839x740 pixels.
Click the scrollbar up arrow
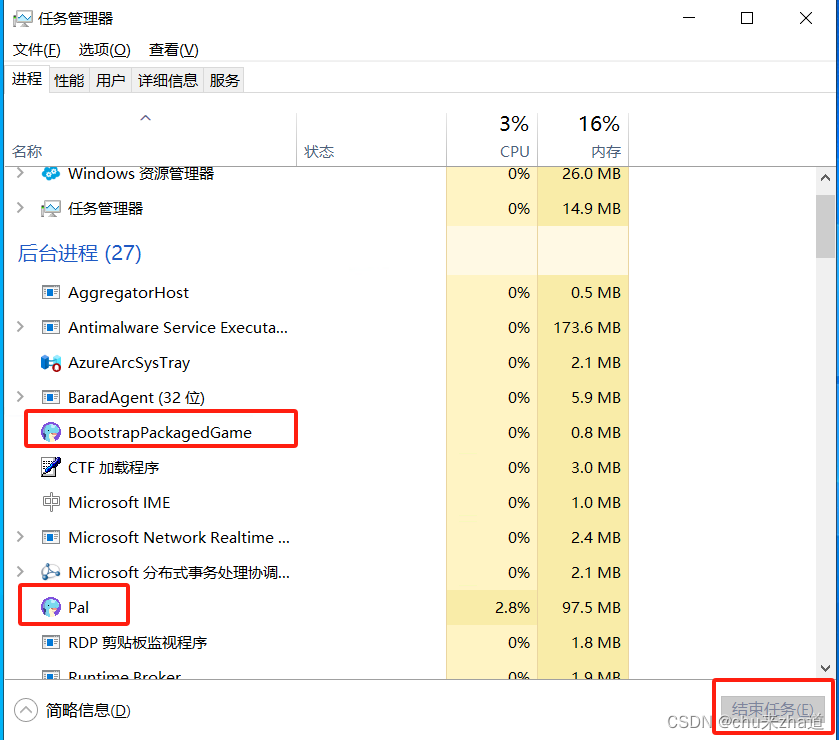coord(825,178)
